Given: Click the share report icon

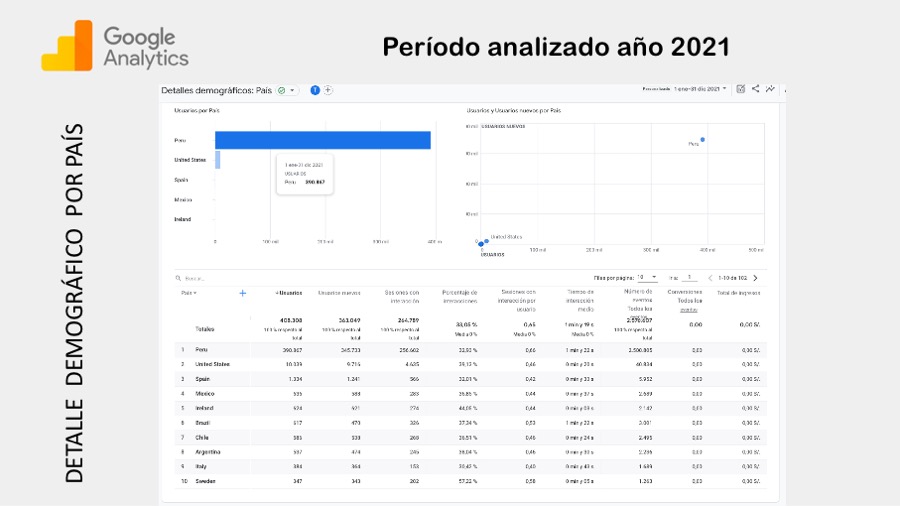Looking at the screenshot, I should pyautogui.click(x=756, y=89).
